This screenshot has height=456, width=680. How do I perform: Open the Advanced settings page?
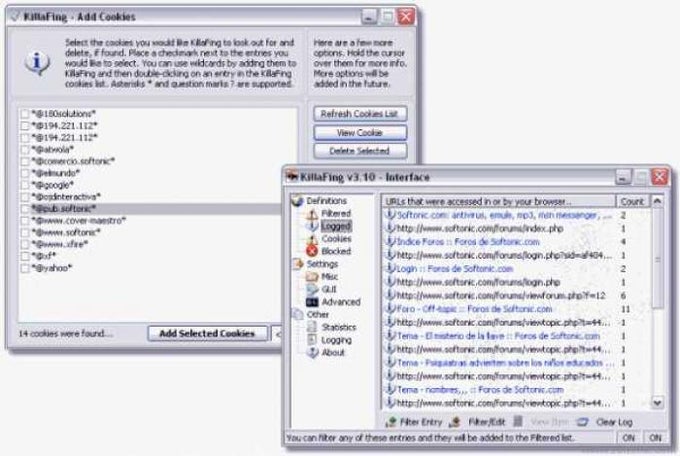coord(341,302)
